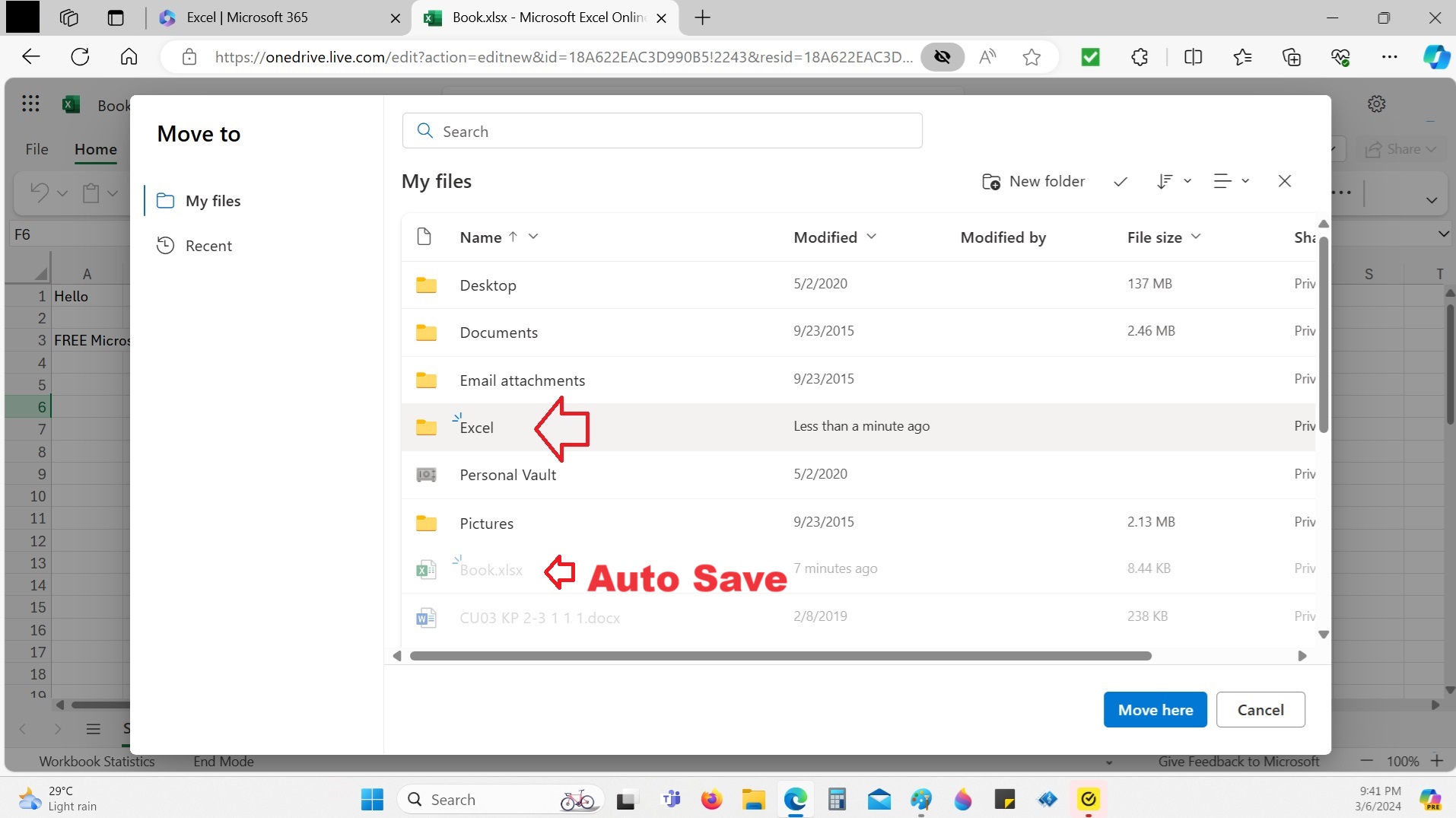1456x818 pixels.
Task: Open the Microsoft 365 app launcher
Action: [30, 104]
